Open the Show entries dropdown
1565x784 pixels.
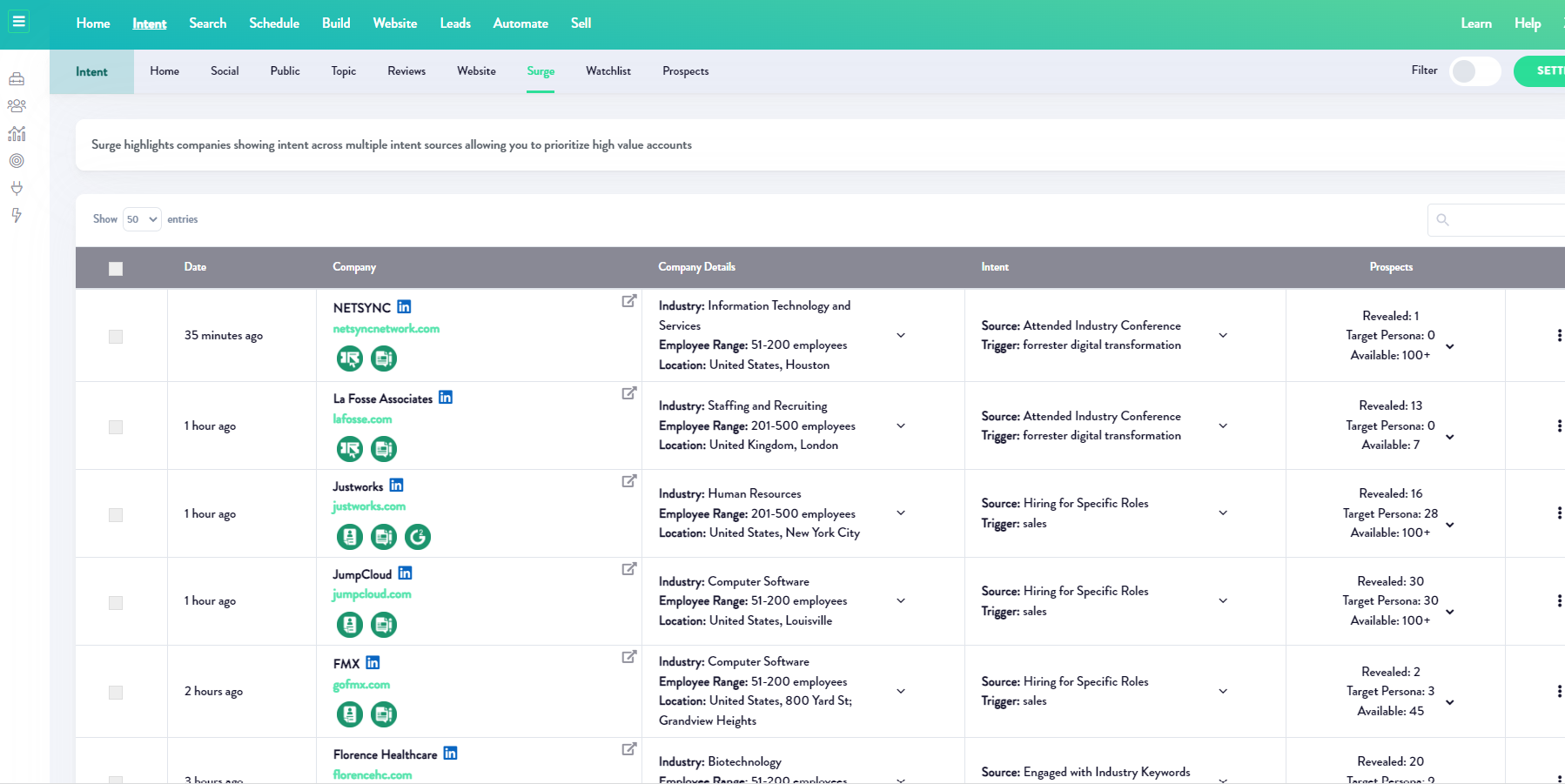pos(142,219)
